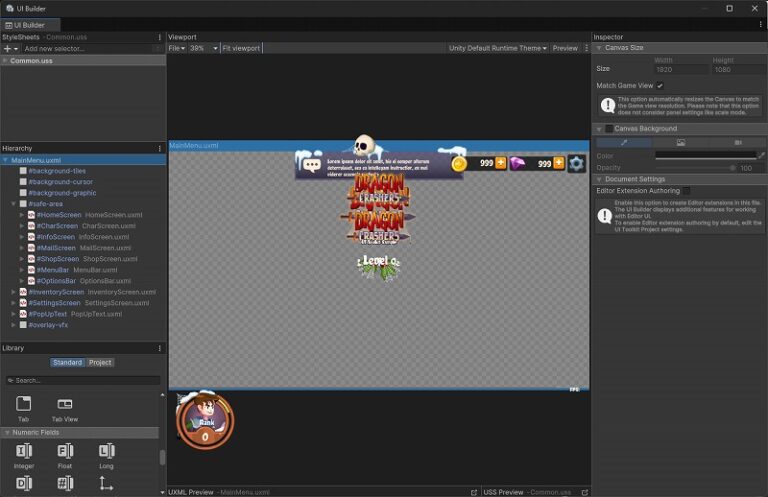Add the Tab View element from Library
Screen dimensions: 768x497
[x=65, y=408]
